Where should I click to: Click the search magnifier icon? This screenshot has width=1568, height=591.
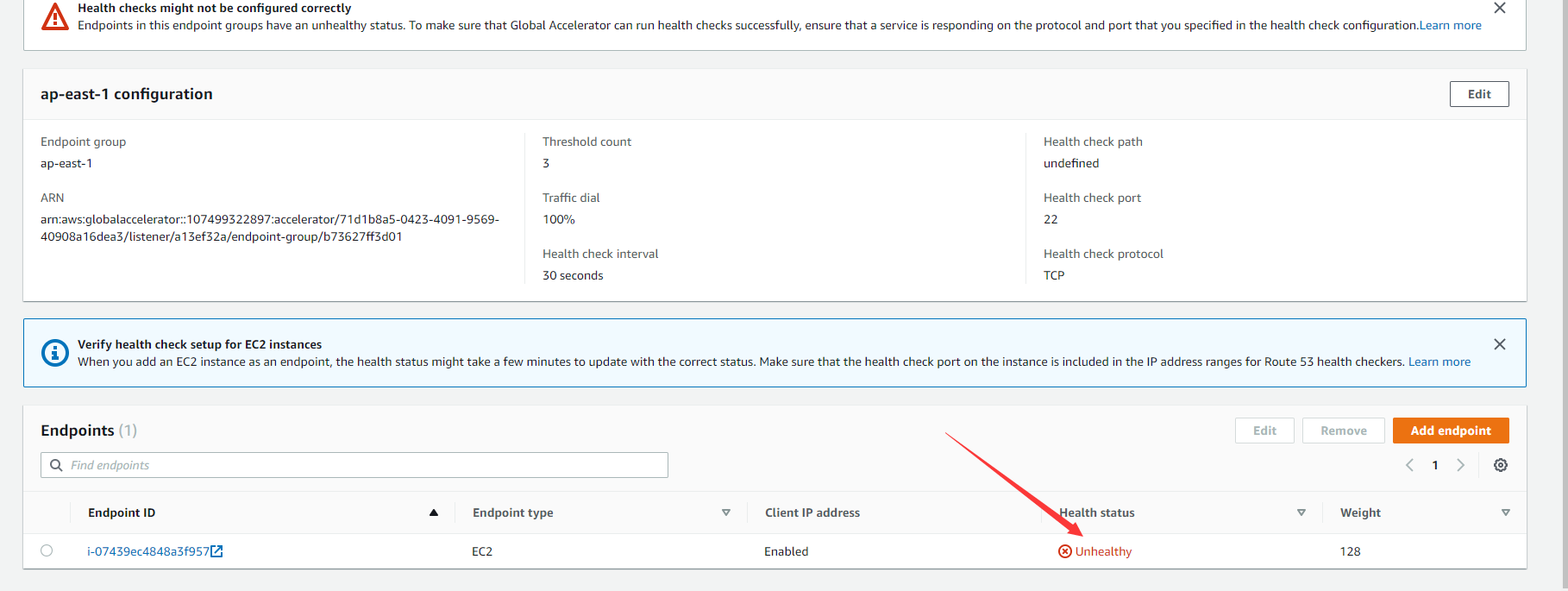coord(56,465)
